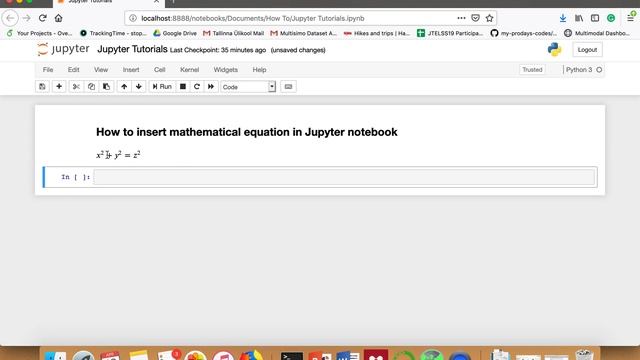Screen dimensions: 640x360
Task: Click the green extension icon in toolbar
Action: click(611, 18)
